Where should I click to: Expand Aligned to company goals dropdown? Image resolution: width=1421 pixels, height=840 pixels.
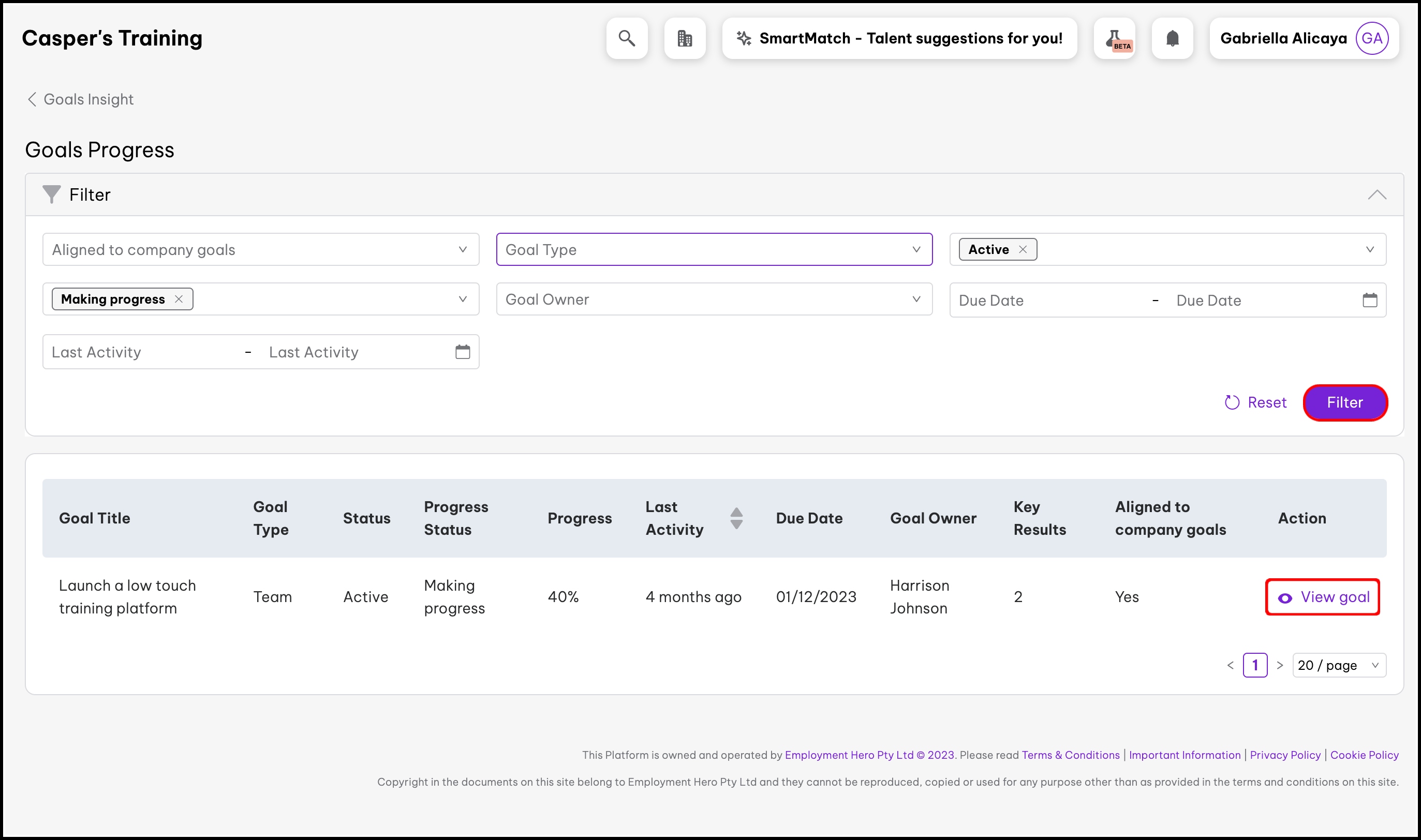(x=260, y=249)
